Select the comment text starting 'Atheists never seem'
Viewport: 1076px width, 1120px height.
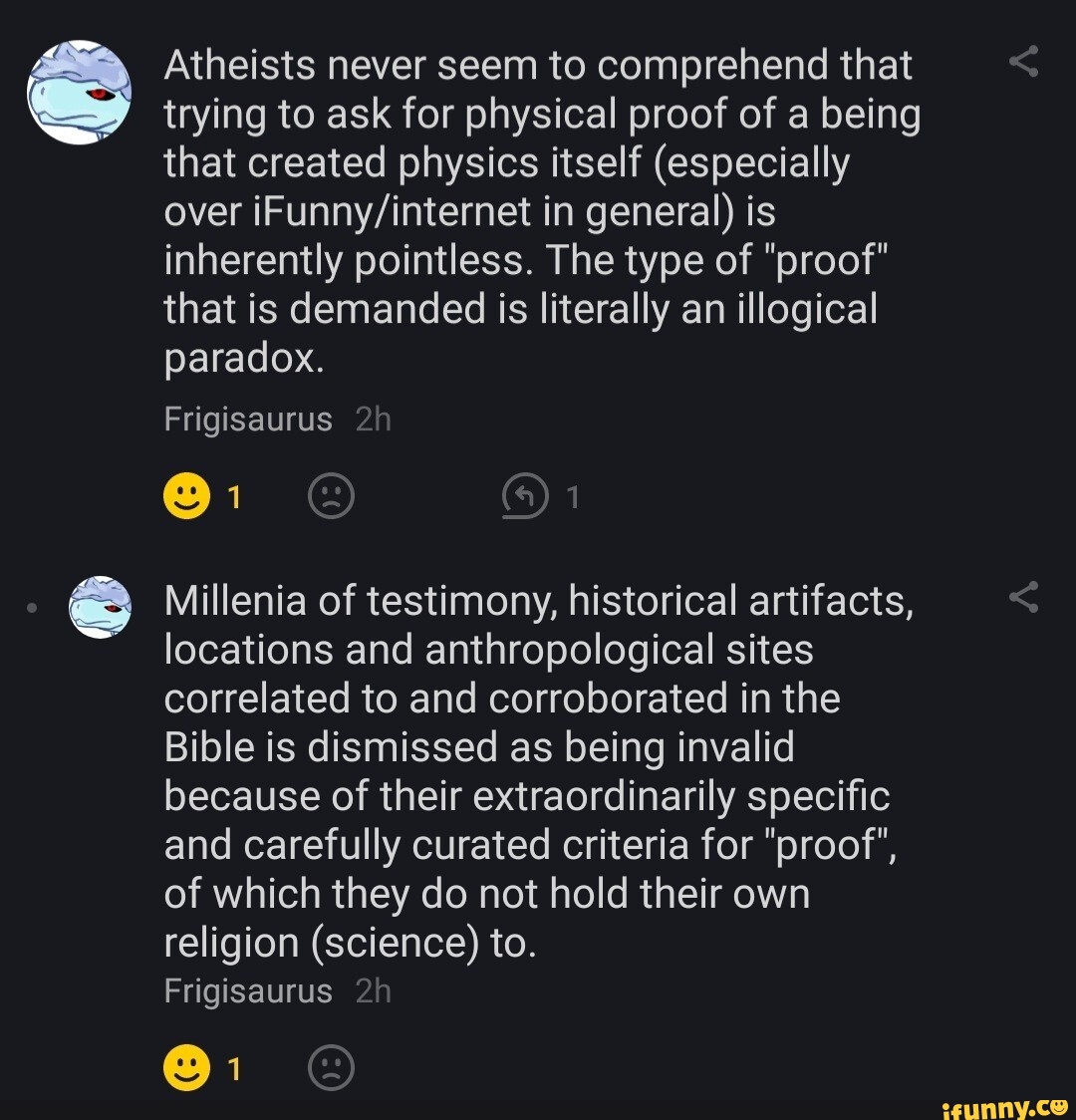pyautogui.click(x=538, y=210)
